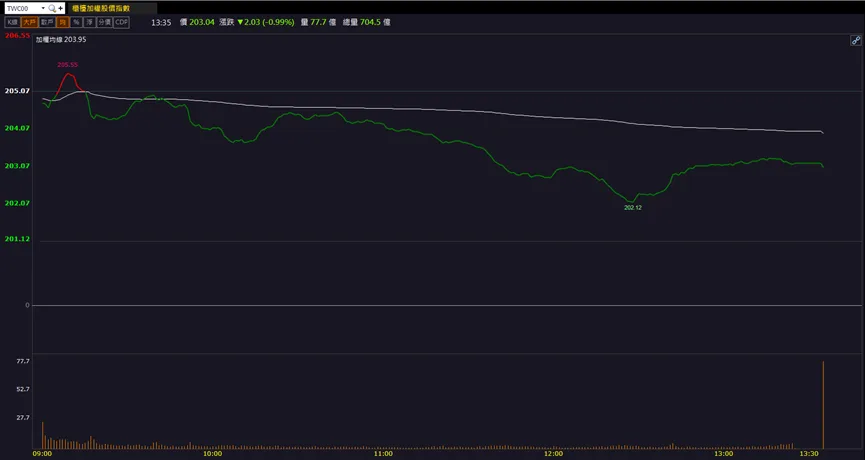
Task: Click the volume value 77.7
Action: point(318,22)
